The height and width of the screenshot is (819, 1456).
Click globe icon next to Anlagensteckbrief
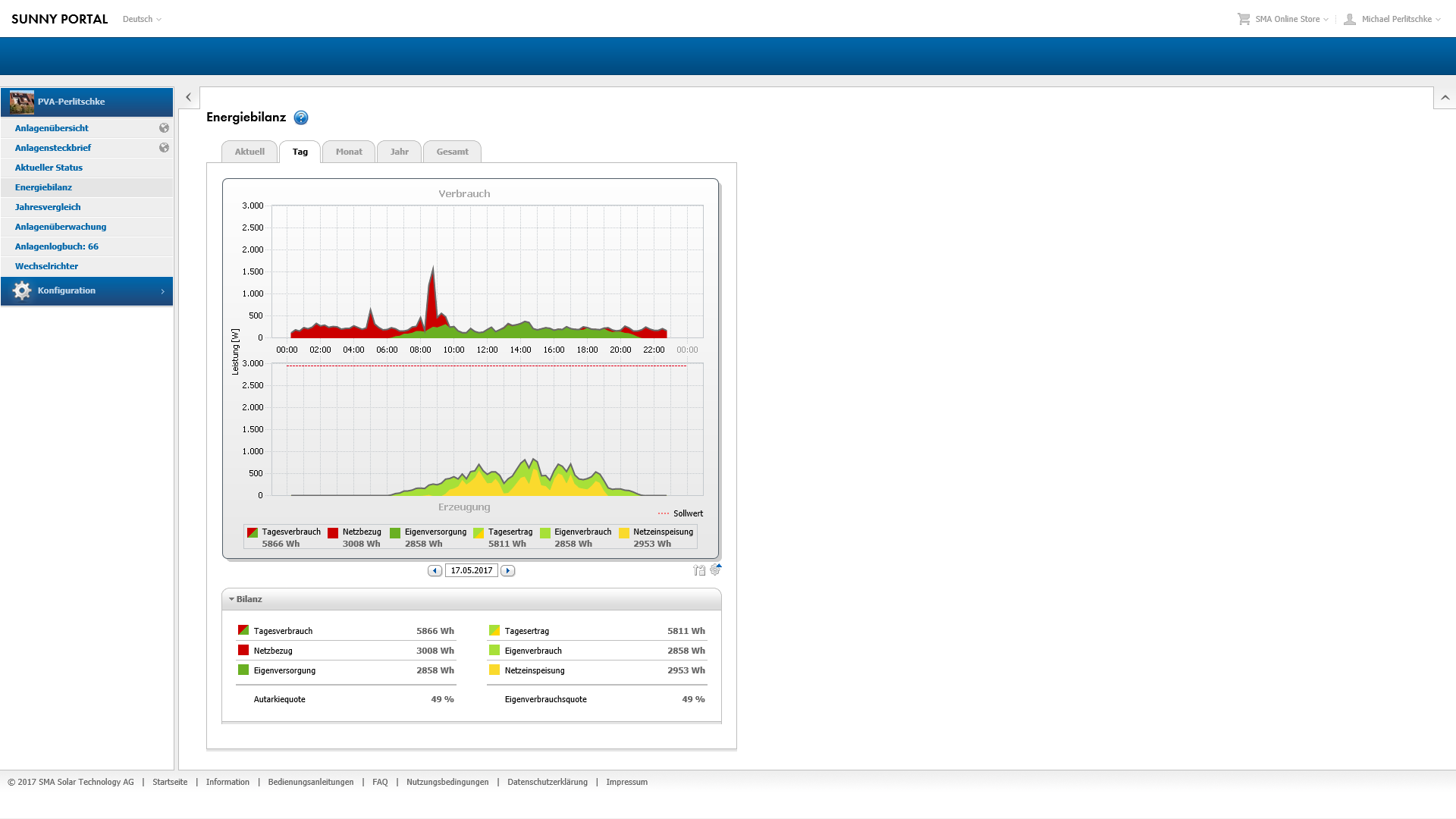[x=164, y=148]
